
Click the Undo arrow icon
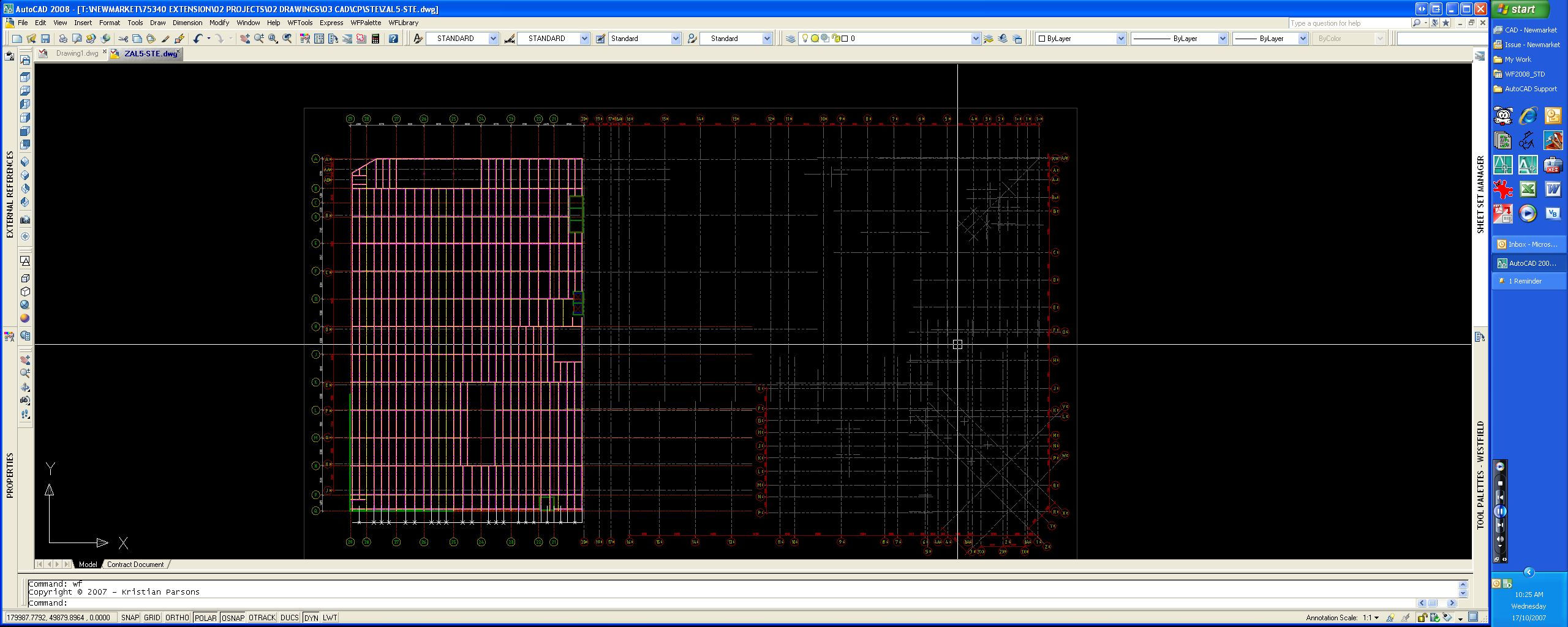(x=198, y=39)
